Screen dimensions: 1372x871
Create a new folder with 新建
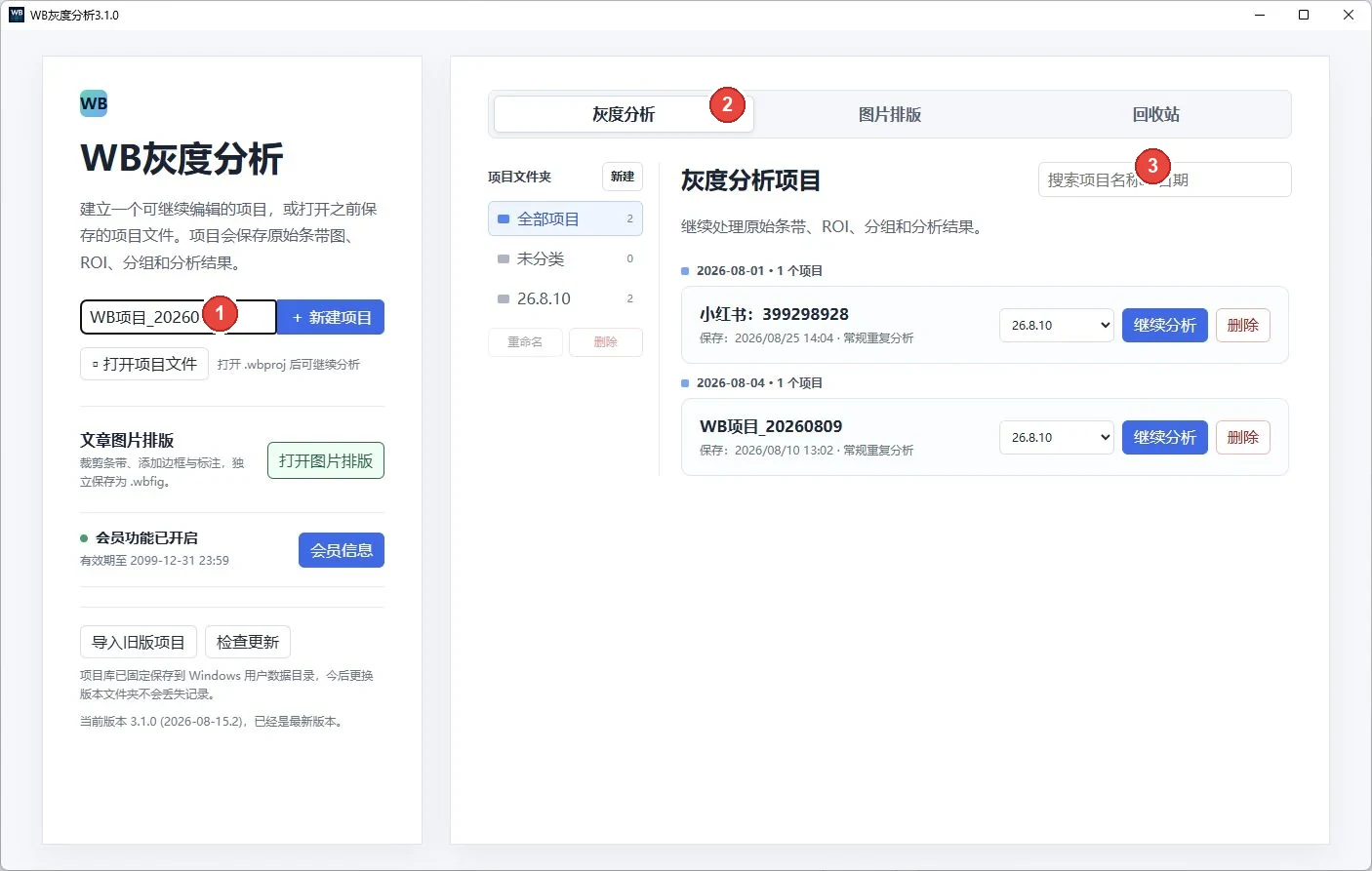click(623, 177)
